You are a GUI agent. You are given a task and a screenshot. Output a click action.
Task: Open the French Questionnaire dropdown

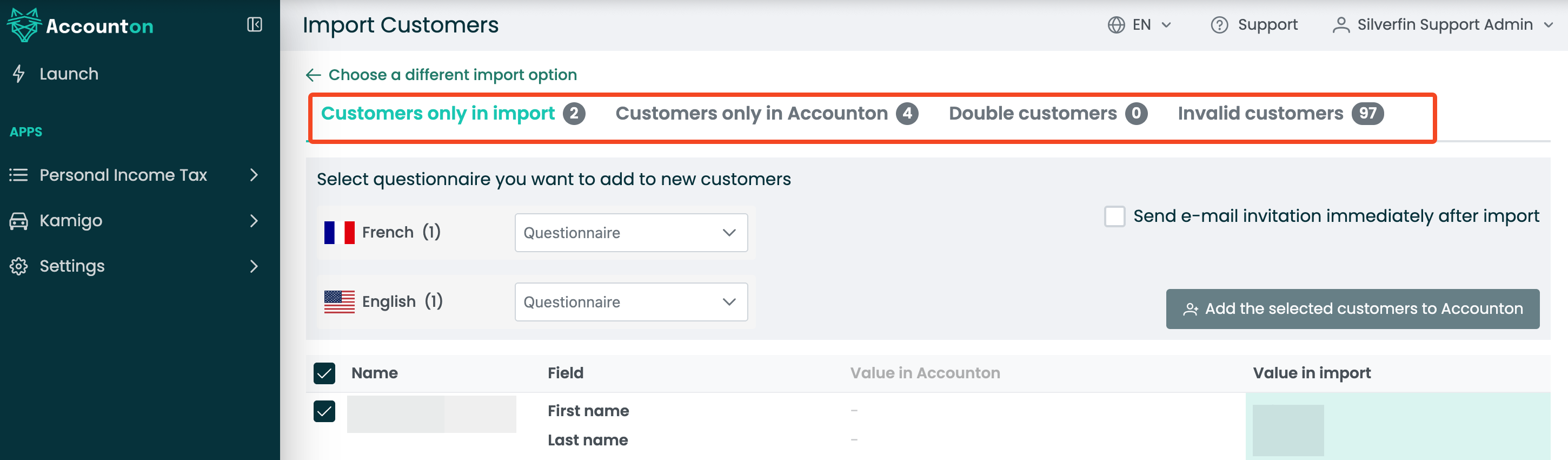click(x=631, y=233)
